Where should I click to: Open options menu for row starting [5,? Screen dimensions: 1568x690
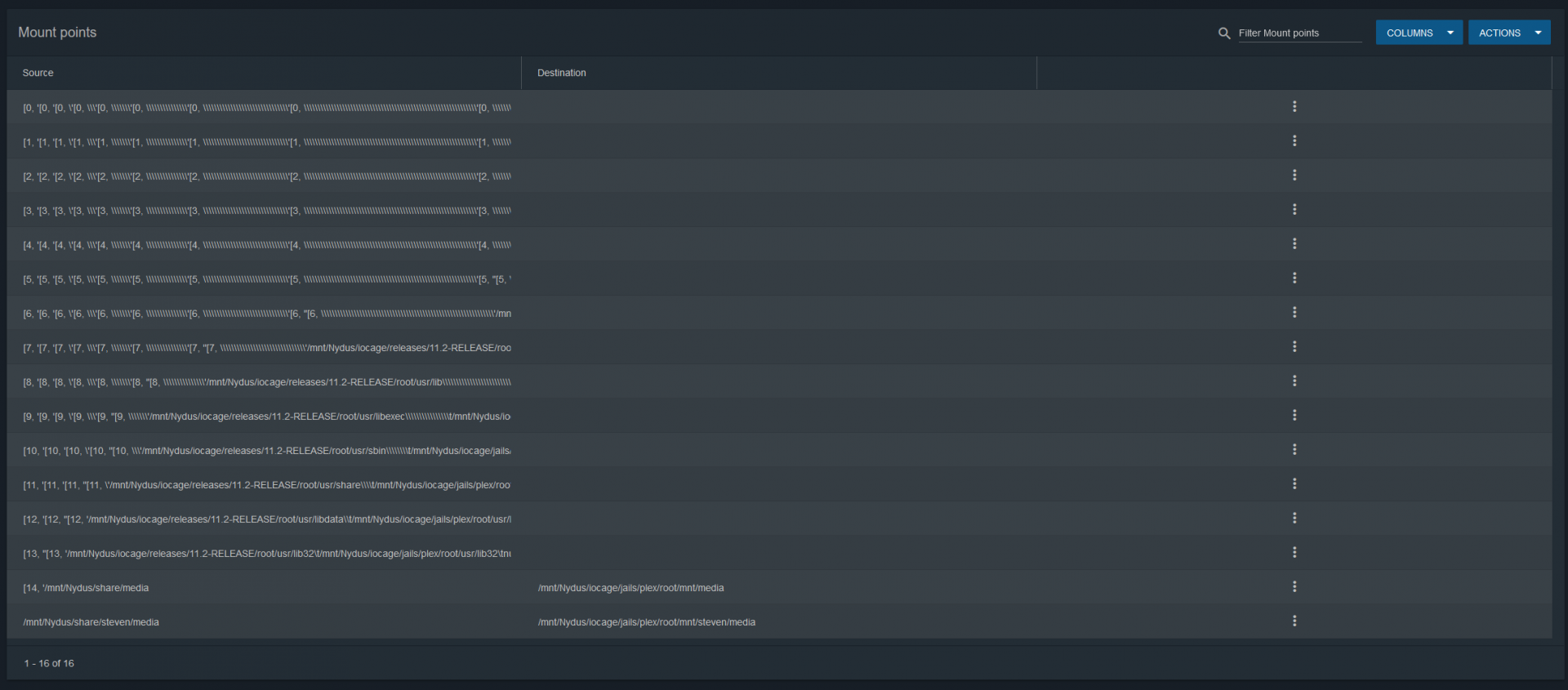click(x=1294, y=278)
